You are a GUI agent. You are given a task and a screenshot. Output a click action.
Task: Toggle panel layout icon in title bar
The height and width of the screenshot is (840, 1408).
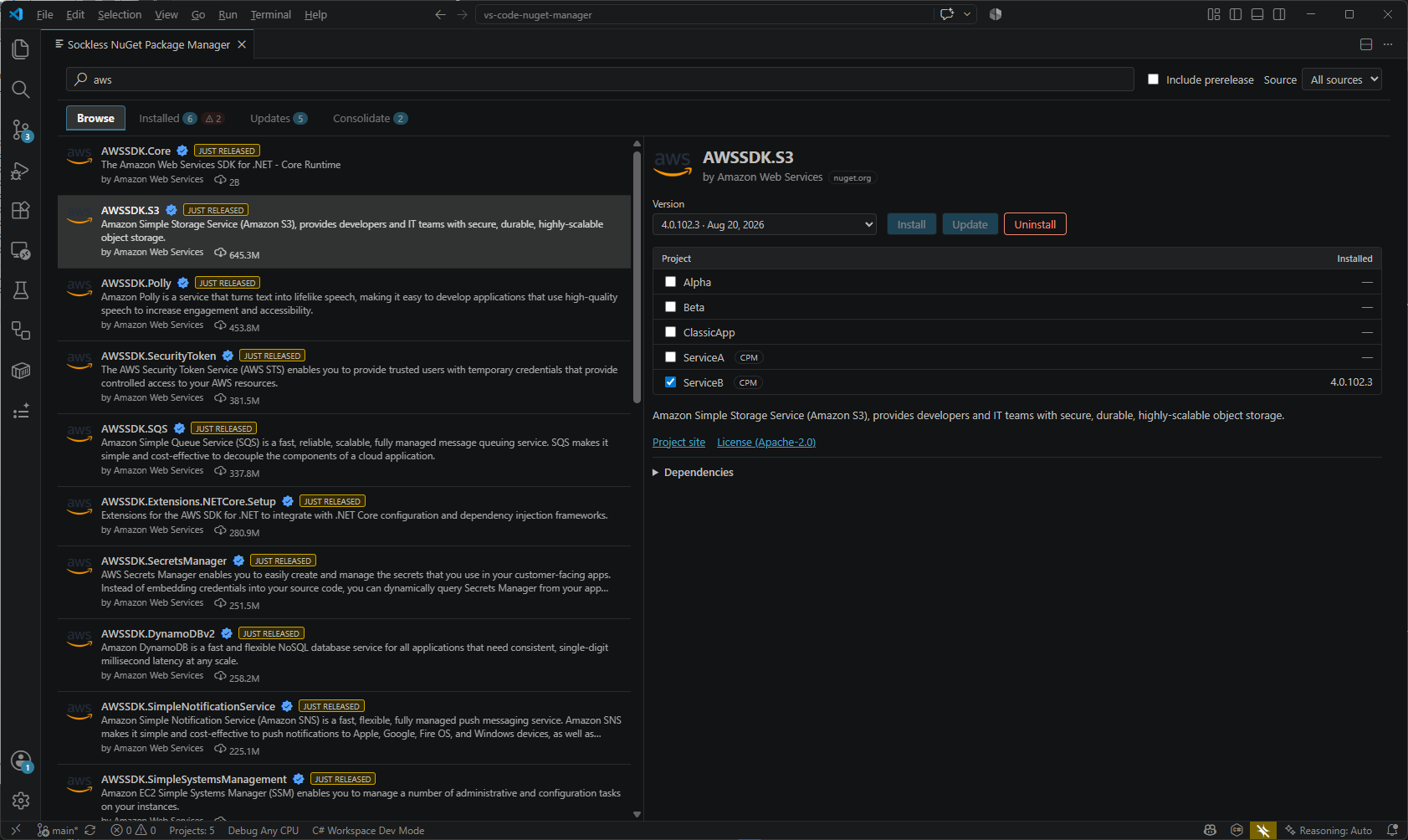pos(1257,14)
